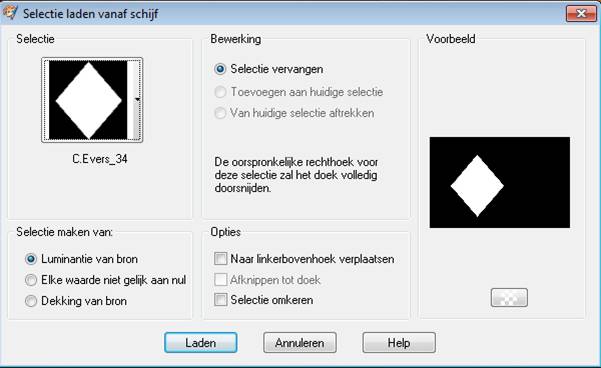Screen dimensions: 601x368
Task: Click the Voorbeeld preview image
Action: [x=499, y=182]
